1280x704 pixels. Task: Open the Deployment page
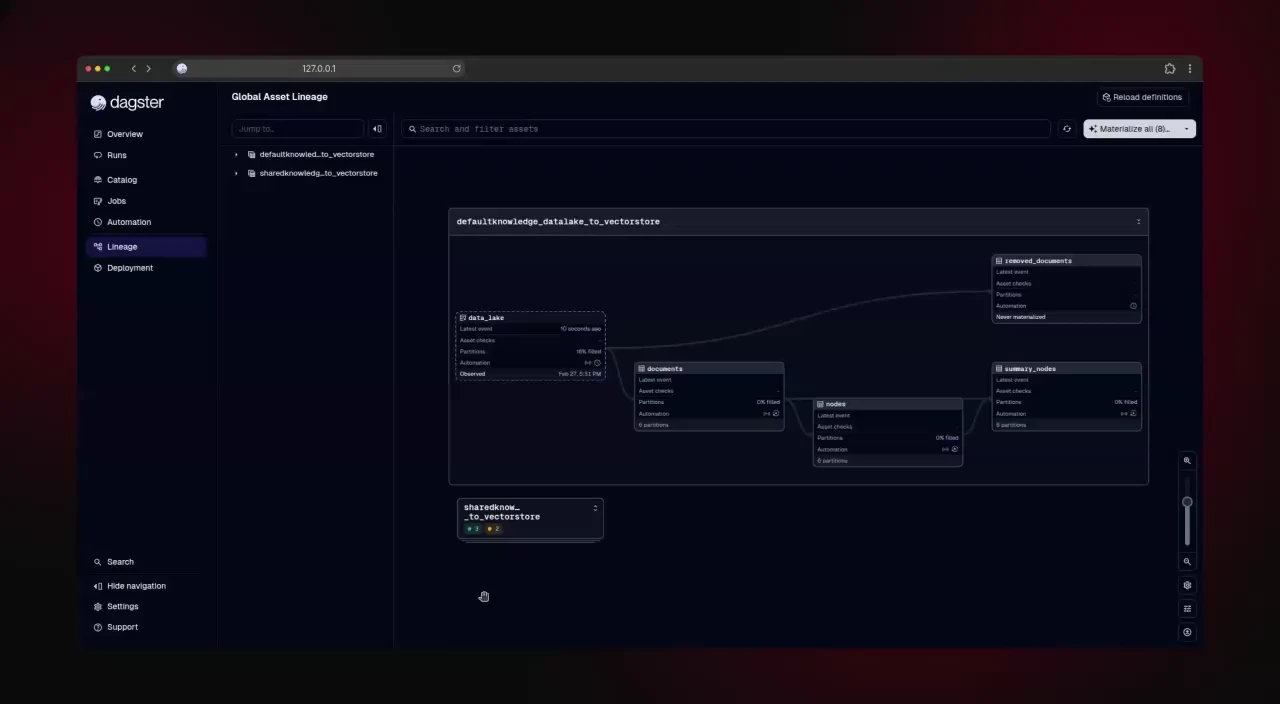pyautogui.click(x=146, y=268)
